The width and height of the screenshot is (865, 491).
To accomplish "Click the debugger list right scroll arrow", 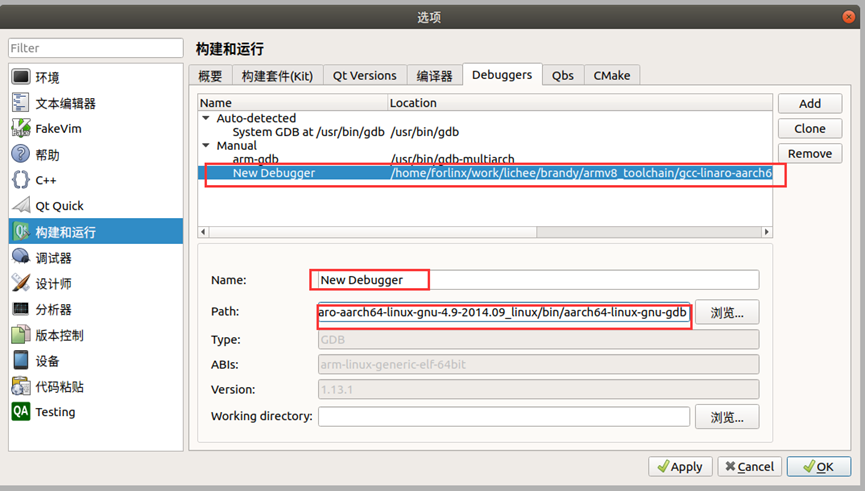I will click(766, 232).
